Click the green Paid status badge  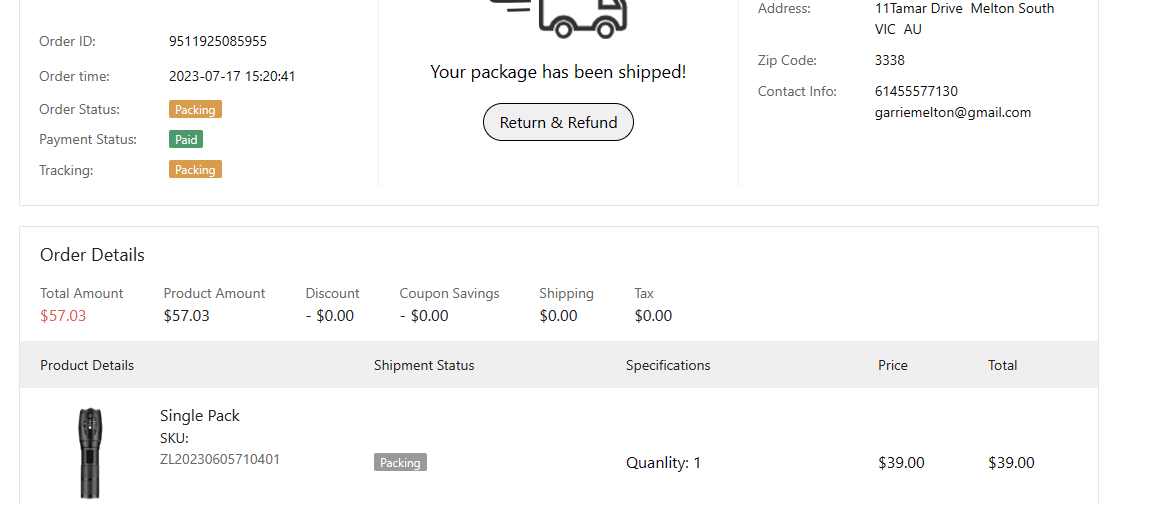tap(186, 140)
